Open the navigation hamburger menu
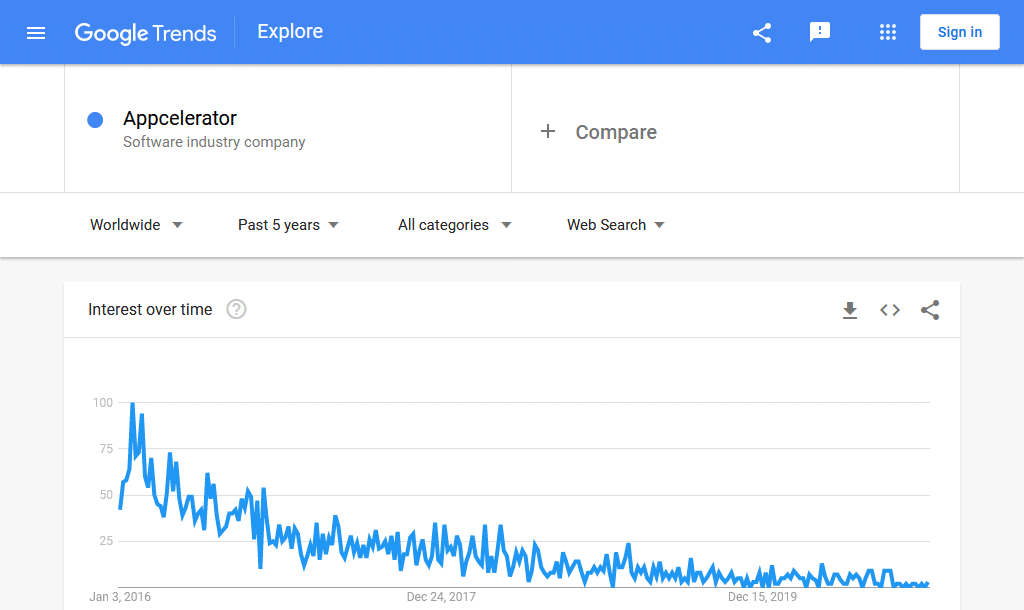The width and height of the screenshot is (1024, 610). coord(36,32)
